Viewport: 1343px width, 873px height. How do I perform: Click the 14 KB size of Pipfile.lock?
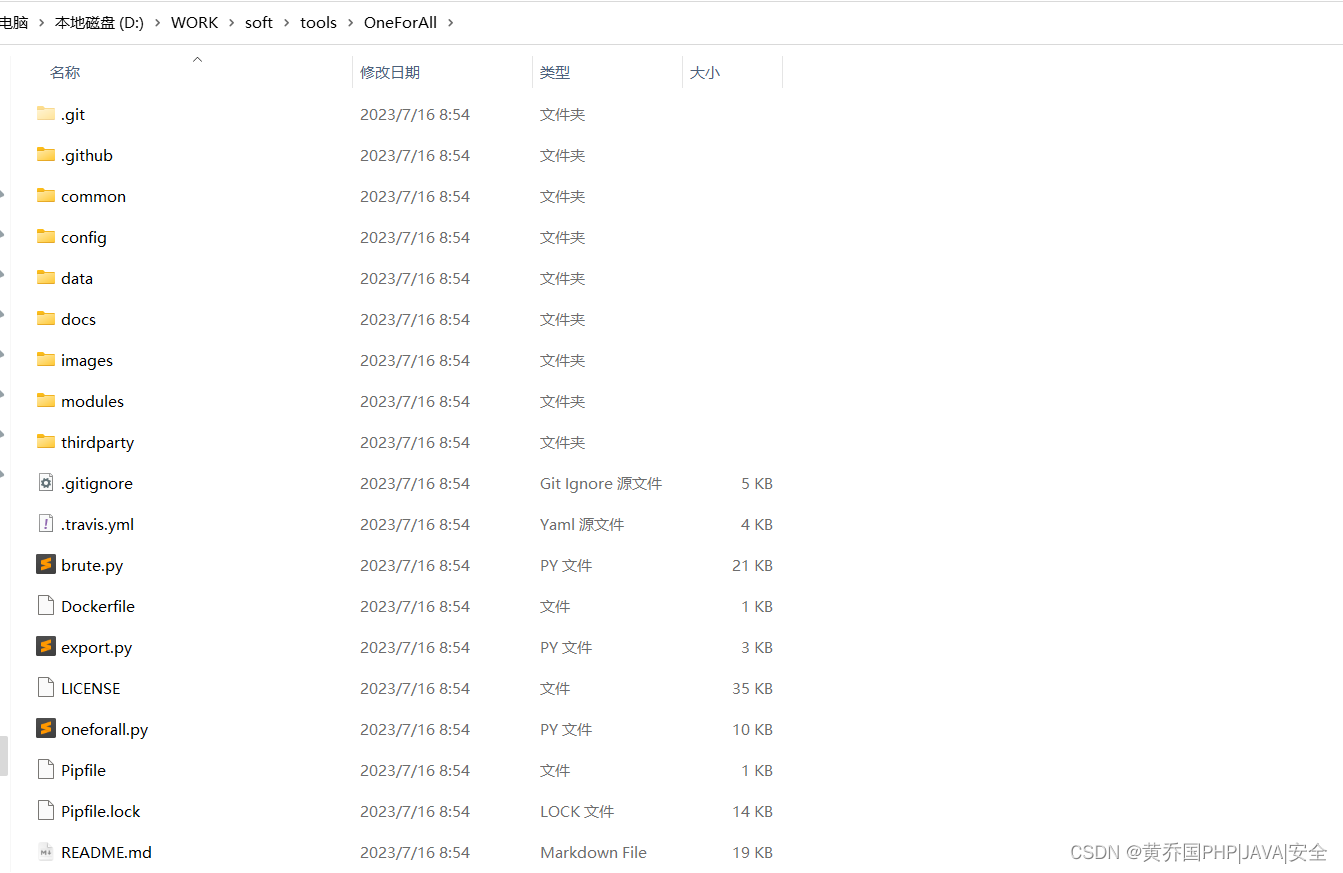[752, 811]
